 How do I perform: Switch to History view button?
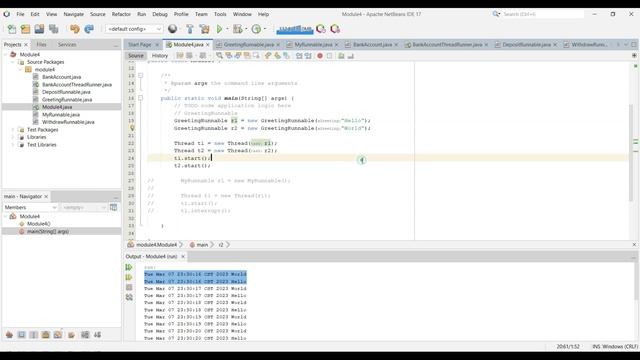pyautogui.click(x=160, y=56)
